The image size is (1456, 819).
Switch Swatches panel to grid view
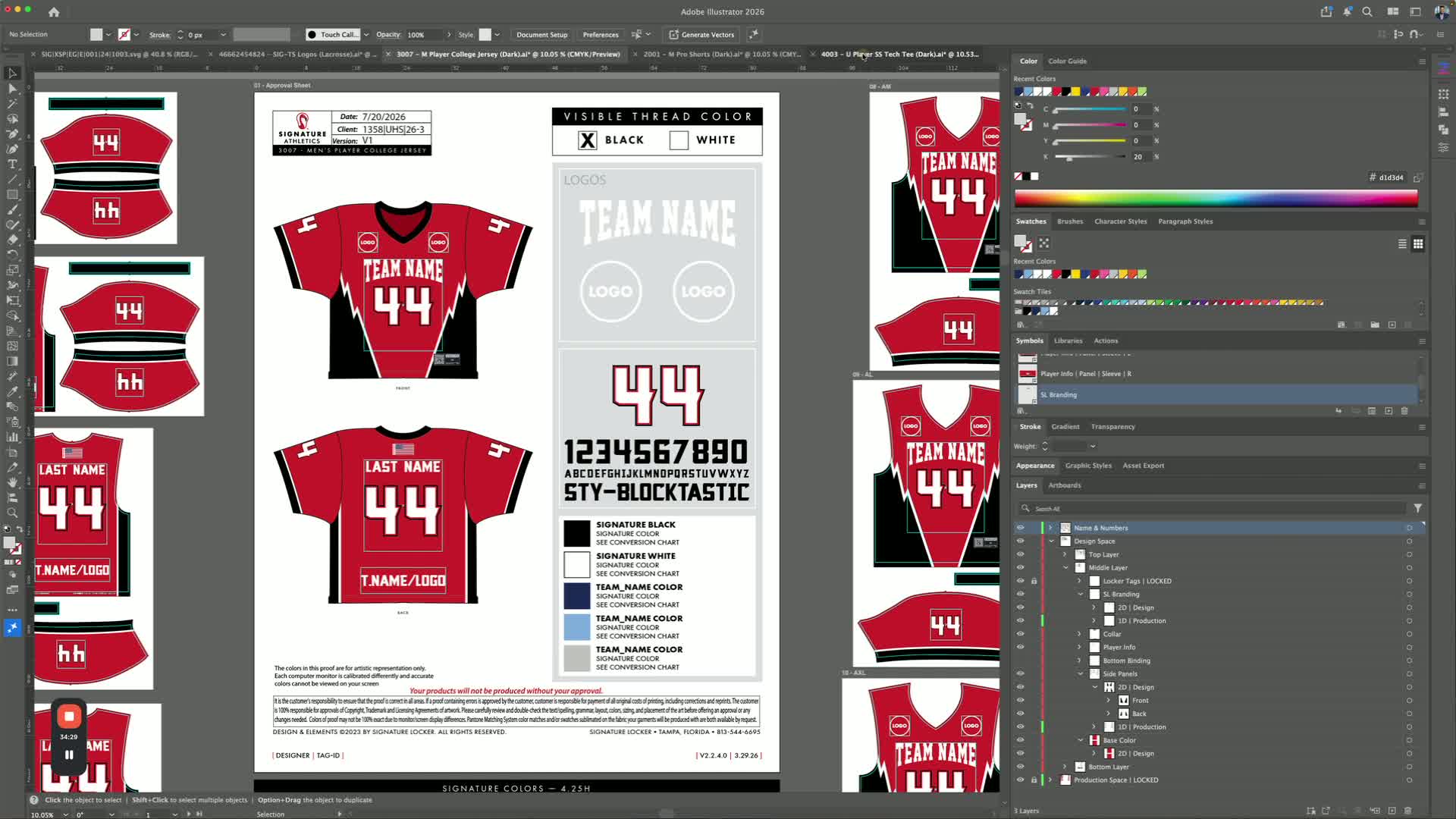[1418, 243]
